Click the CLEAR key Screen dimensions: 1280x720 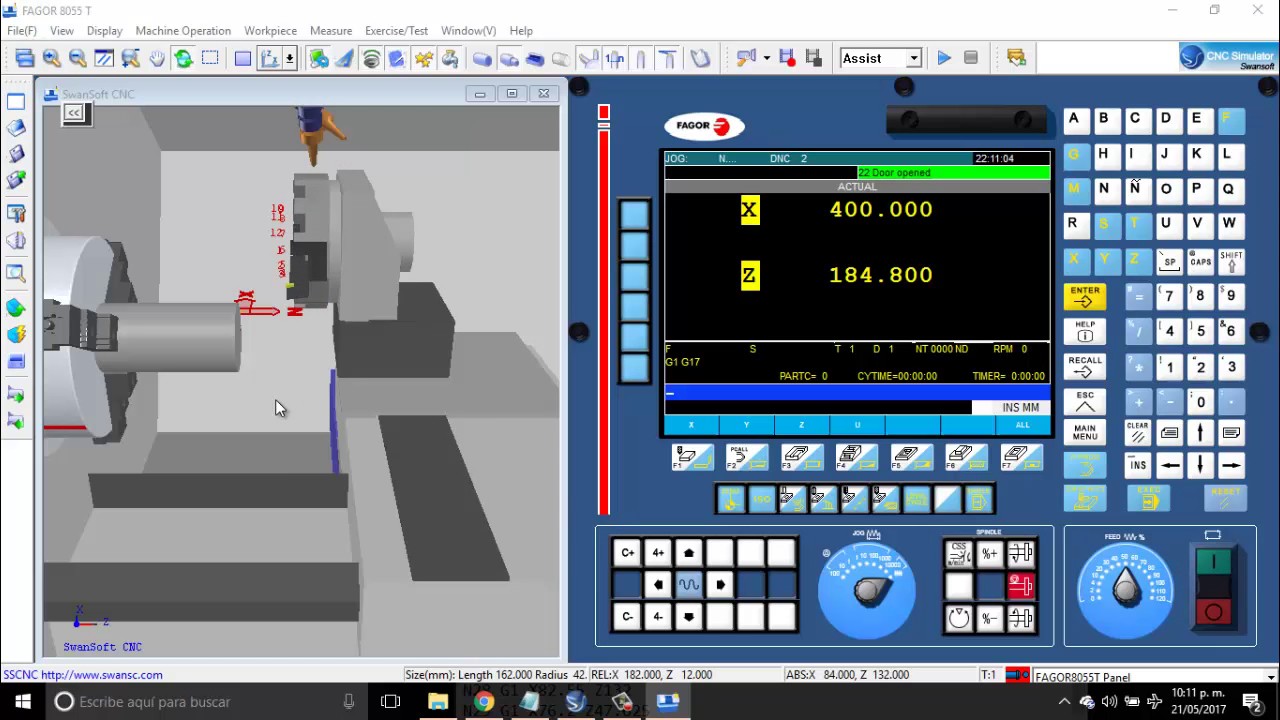click(x=1138, y=433)
